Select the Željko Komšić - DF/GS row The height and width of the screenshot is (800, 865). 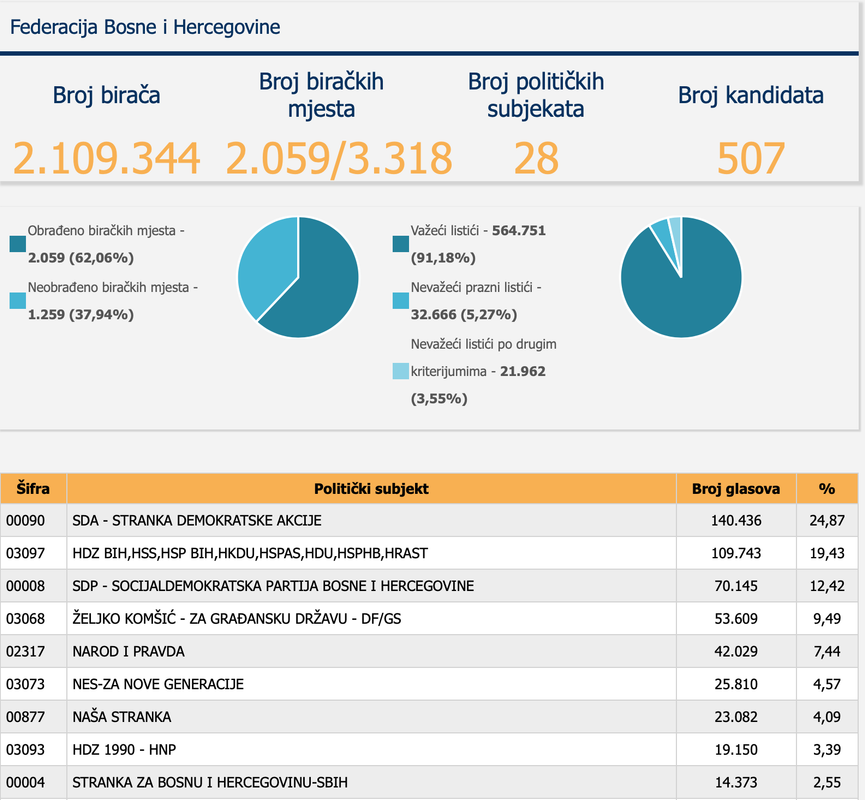429,618
